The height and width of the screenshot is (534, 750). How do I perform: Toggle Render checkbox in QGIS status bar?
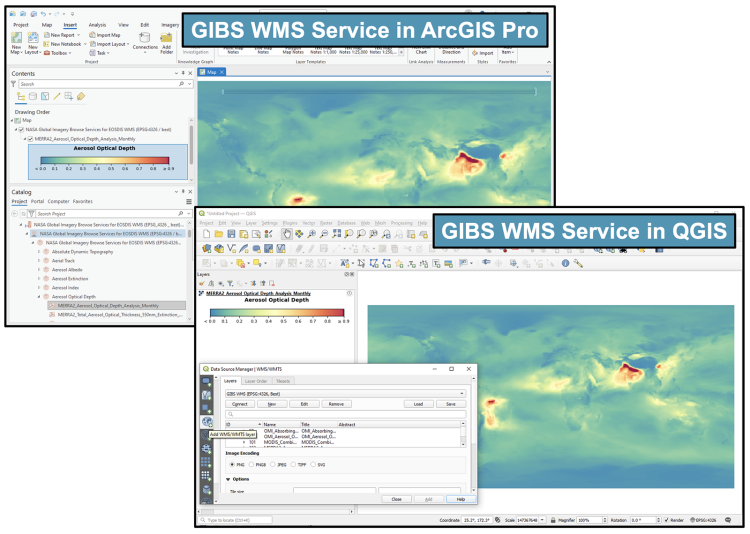666,520
